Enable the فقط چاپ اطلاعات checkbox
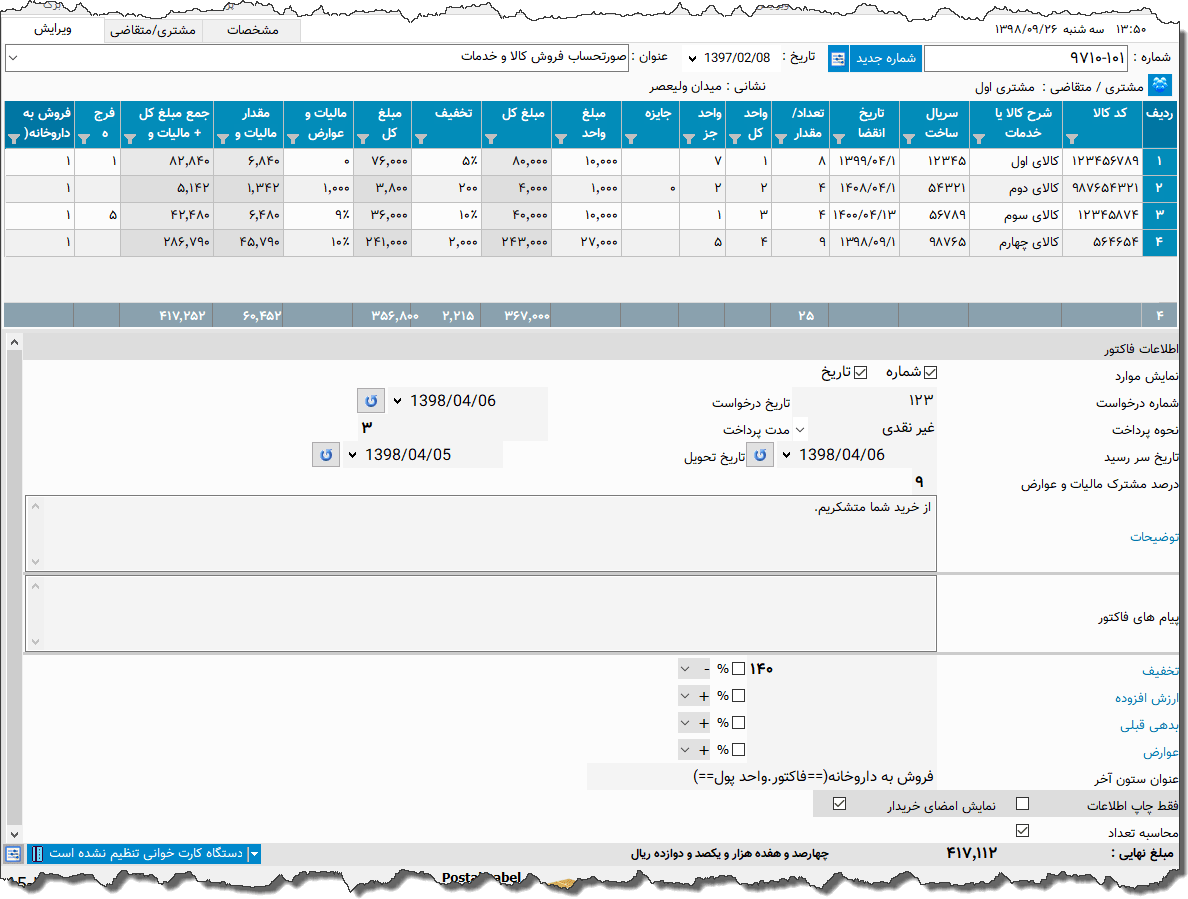The width and height of the screenshot is (1188, 899). coord(1022,804)
